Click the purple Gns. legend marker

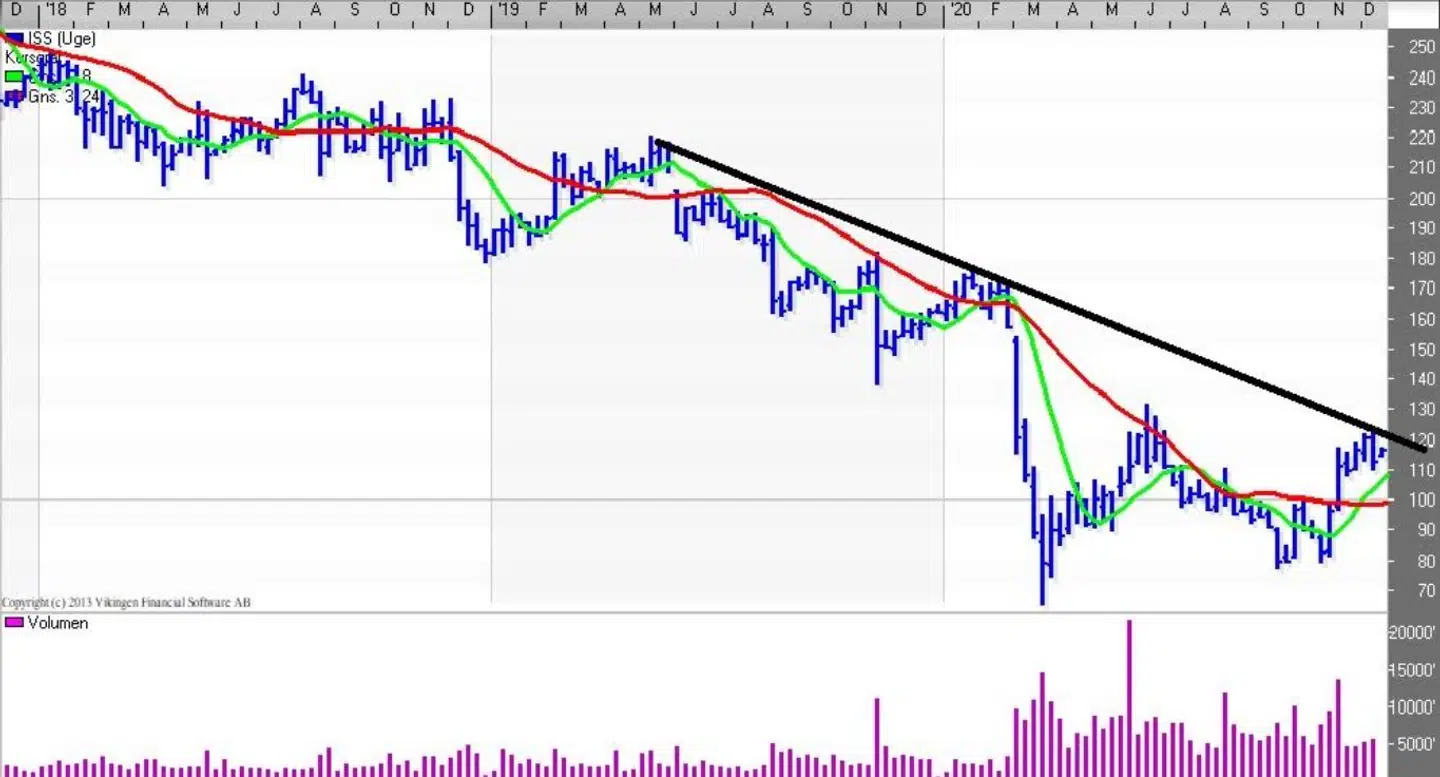(14, 96)
